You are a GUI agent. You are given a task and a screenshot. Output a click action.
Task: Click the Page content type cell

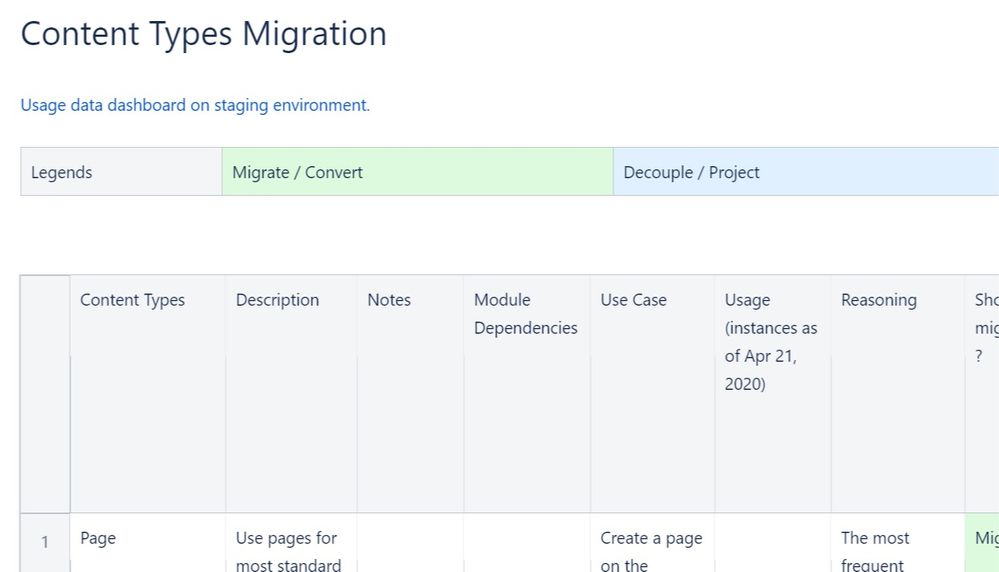point(148,543)
